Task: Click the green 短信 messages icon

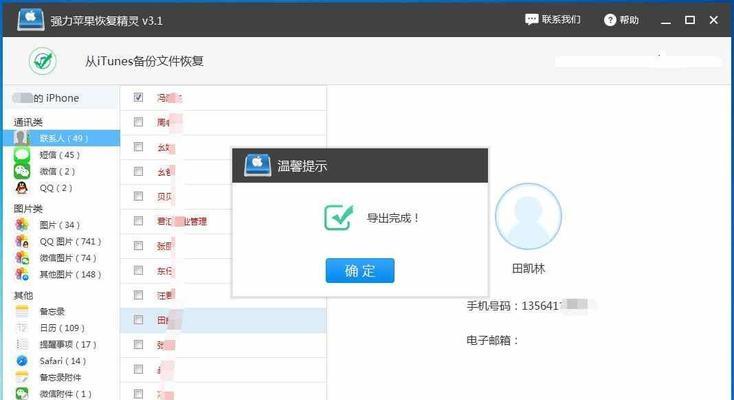Action: [22, 155]
